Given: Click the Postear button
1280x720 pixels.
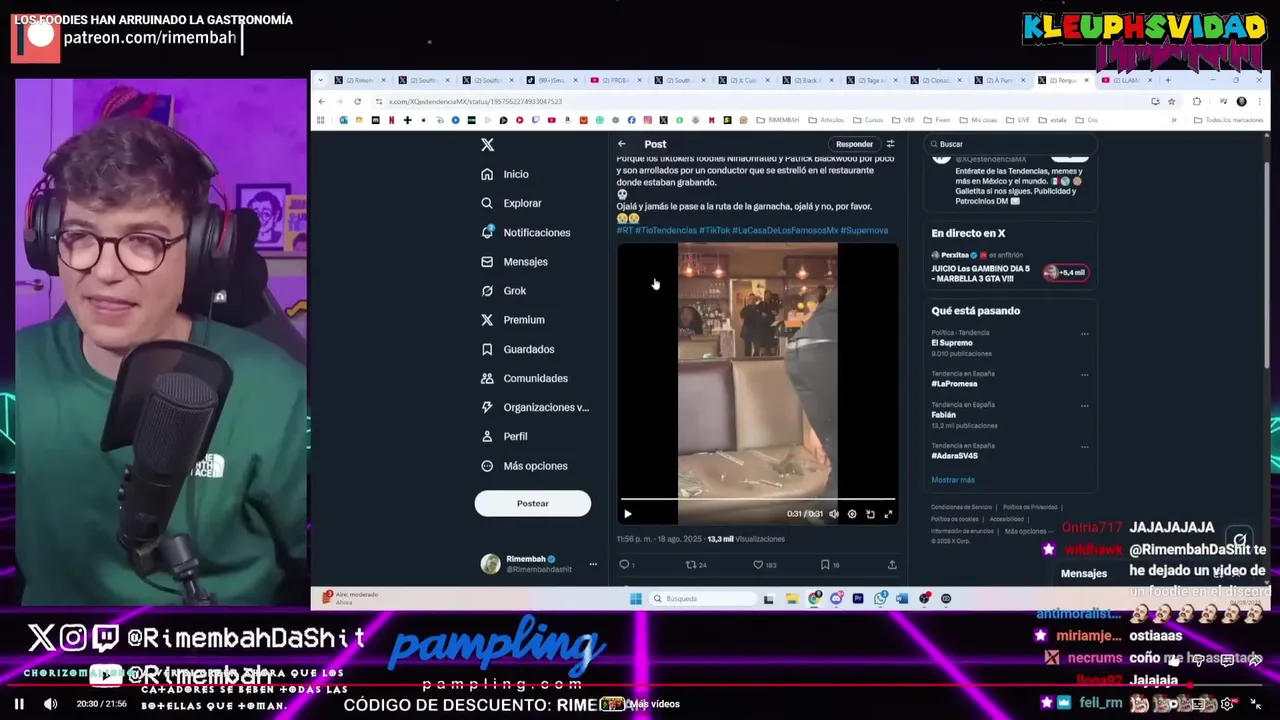Looking at the screenshot, I should click(x=533, y=503).
